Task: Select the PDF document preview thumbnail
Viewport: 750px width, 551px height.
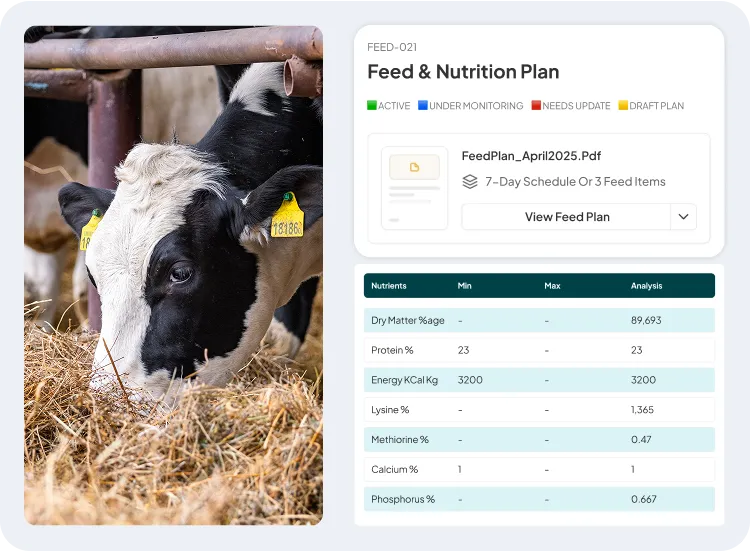Action: tap(414, 188)
